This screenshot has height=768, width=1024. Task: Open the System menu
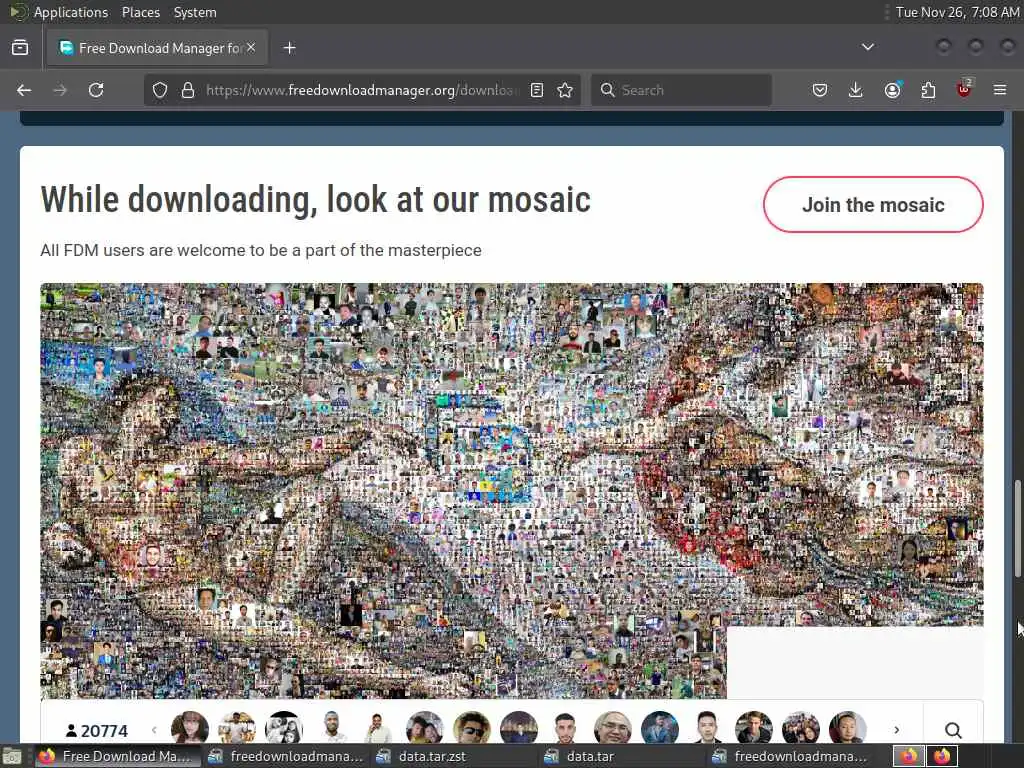click(x=195, y=12)
